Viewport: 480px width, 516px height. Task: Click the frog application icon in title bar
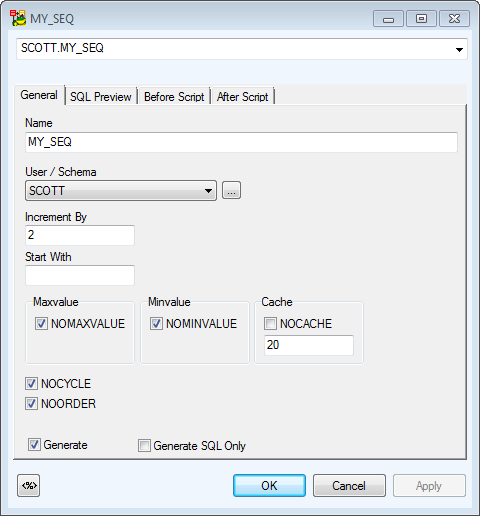18,18
